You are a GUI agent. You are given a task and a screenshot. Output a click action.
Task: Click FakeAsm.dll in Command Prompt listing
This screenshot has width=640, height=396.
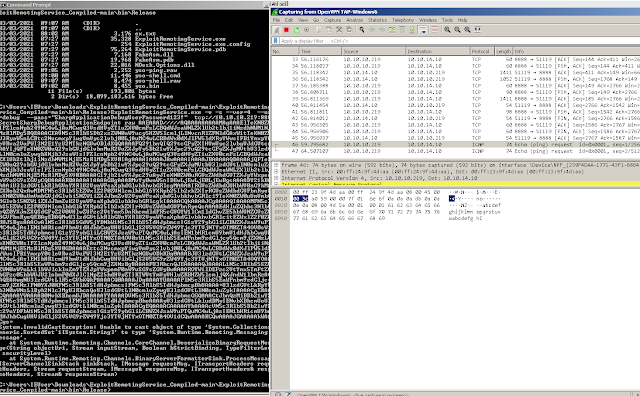click(154, 54)
